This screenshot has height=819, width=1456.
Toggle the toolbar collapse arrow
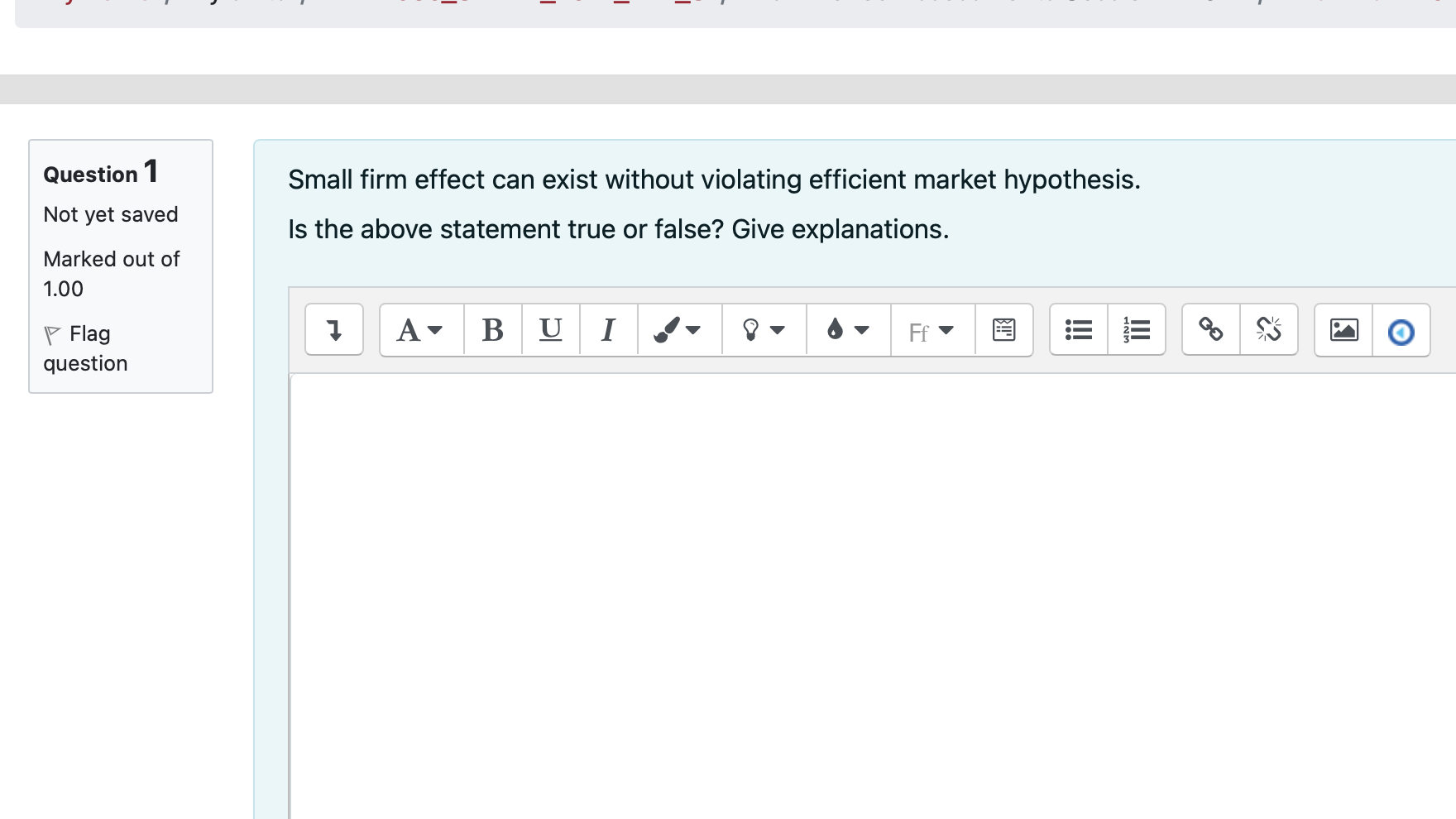coord(333,329)
